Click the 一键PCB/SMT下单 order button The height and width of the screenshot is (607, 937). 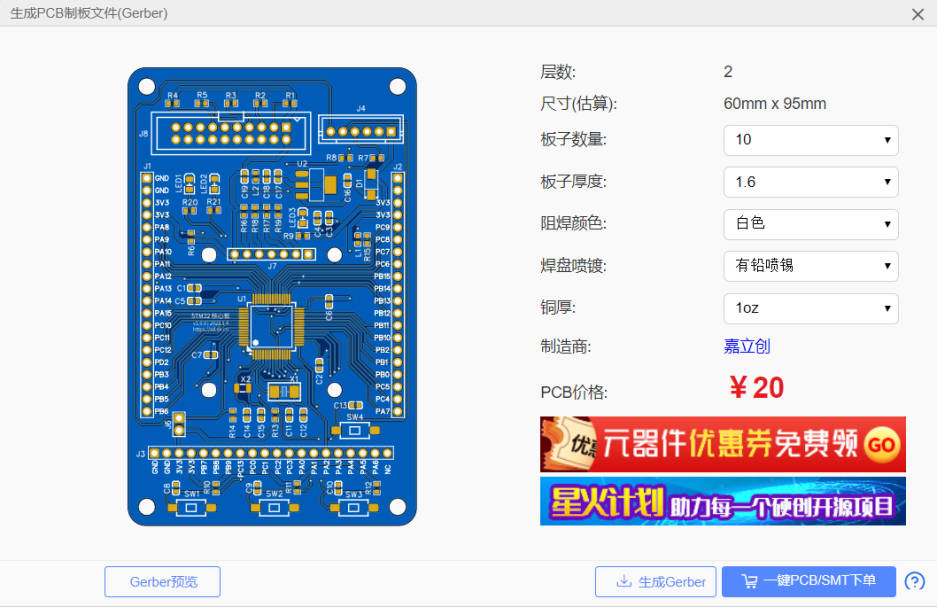809,581
